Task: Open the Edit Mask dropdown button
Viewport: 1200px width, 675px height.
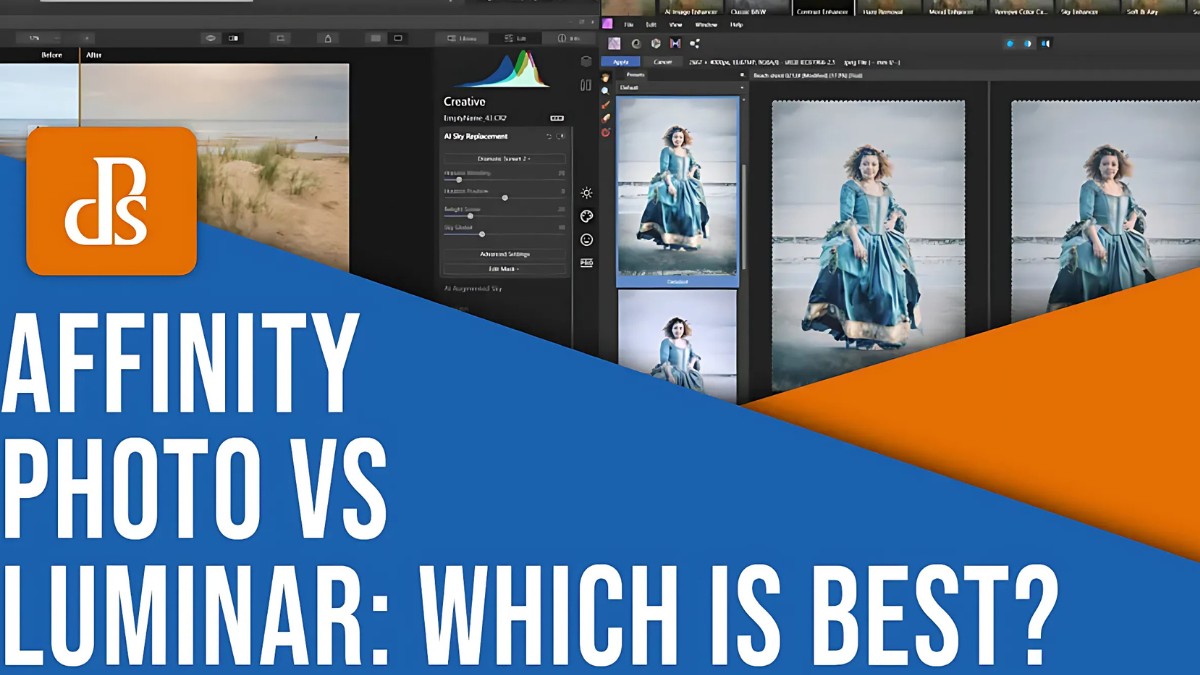Action: [504, 269]
